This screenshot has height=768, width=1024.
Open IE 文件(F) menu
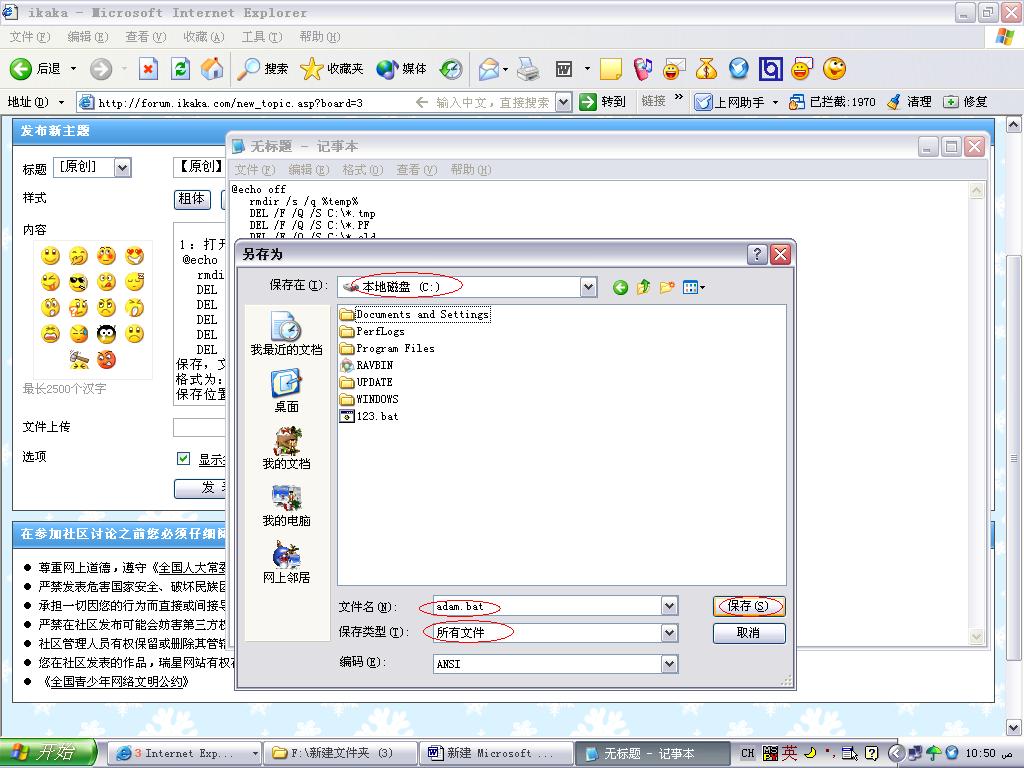pos(29,37)
